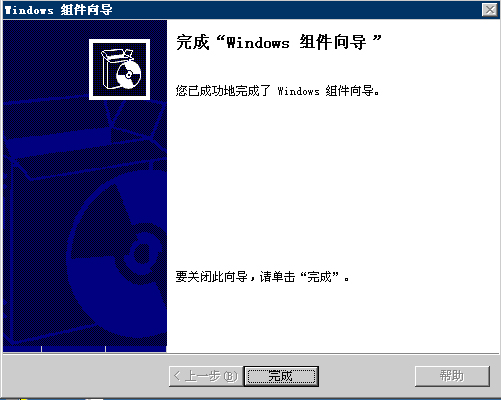Click the 上一步 (B) back button
The height and width of the screenshot is (400, 501).
click(x=206, y=376)
